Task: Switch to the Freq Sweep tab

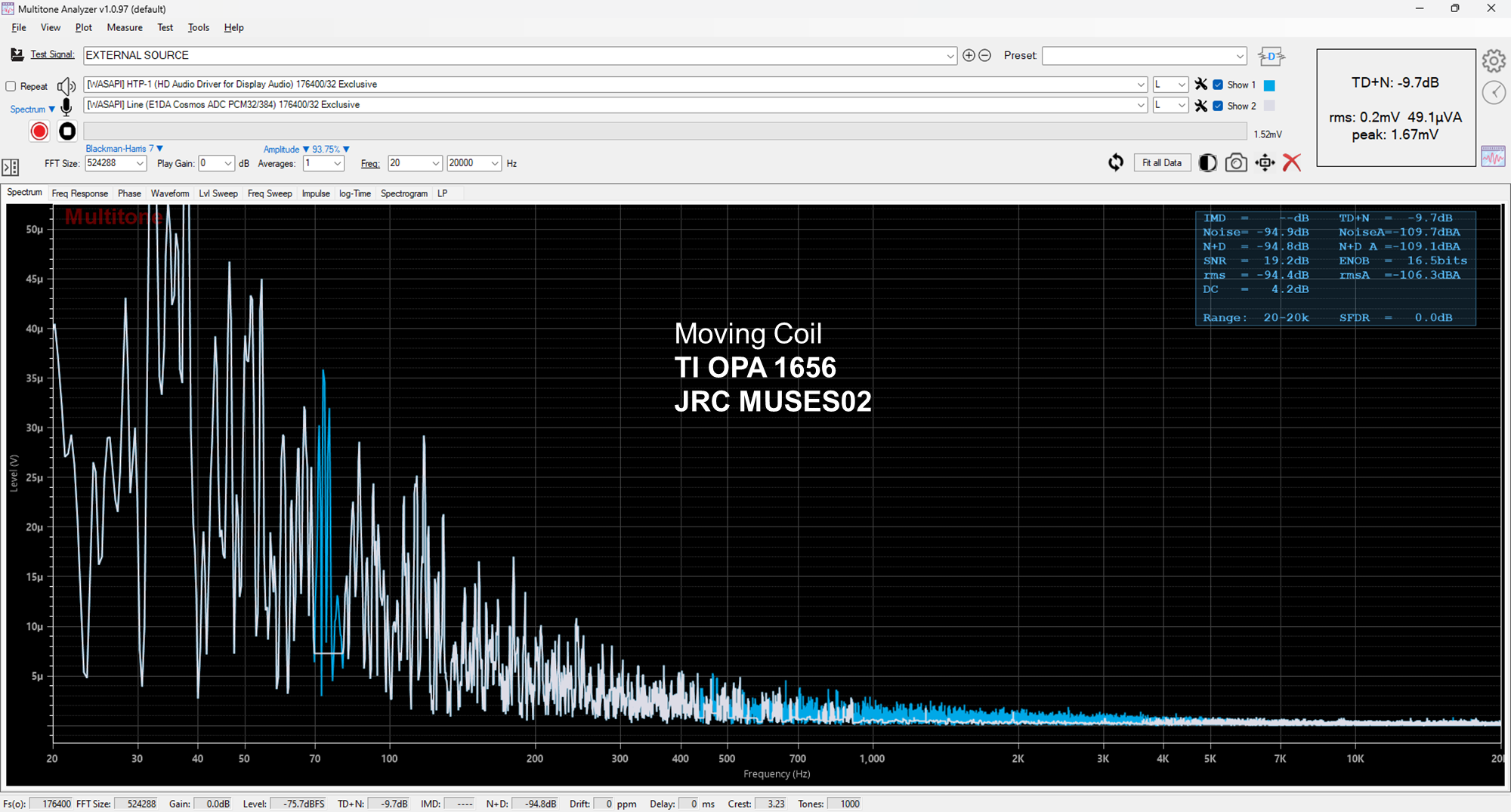Action: 270,193
